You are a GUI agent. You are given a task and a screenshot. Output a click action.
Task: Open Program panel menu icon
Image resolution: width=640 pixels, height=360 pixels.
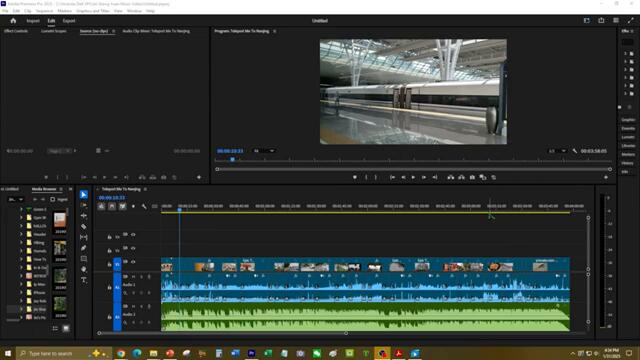pyautogui.click(x=275, y=31)
